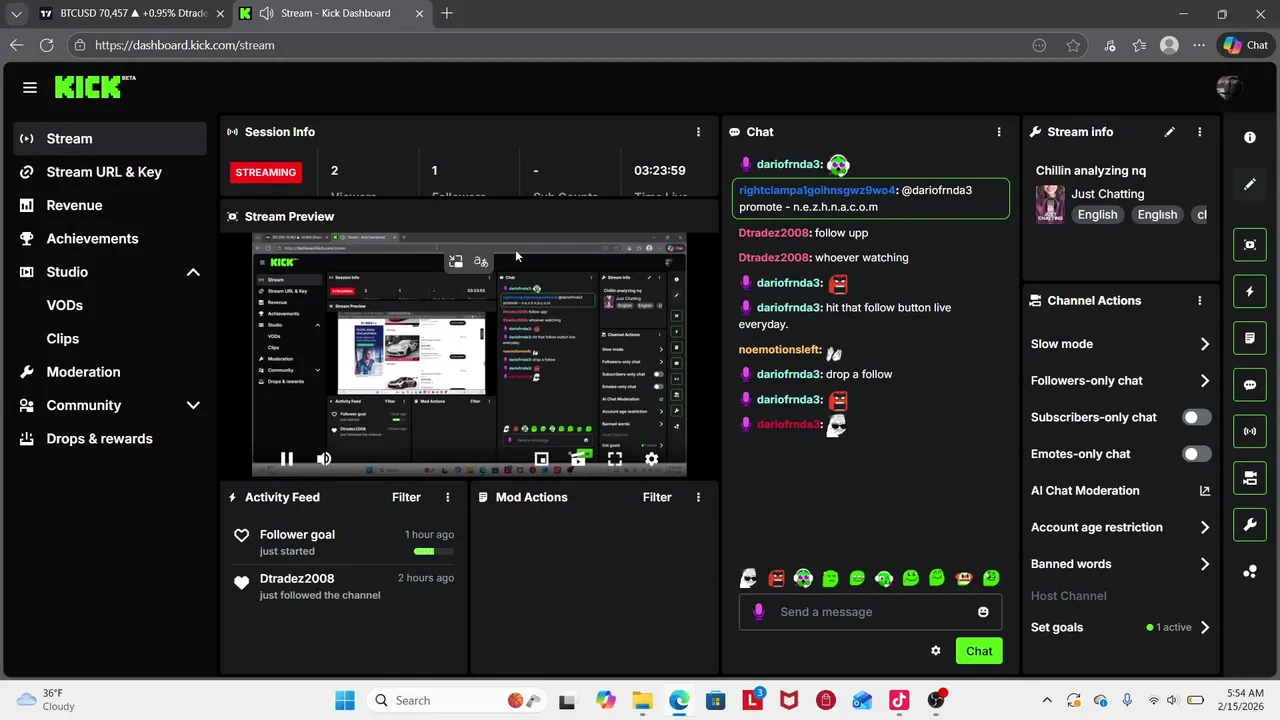
Task: Click username noemotionsleft in chat
Action: click(780, 350)
